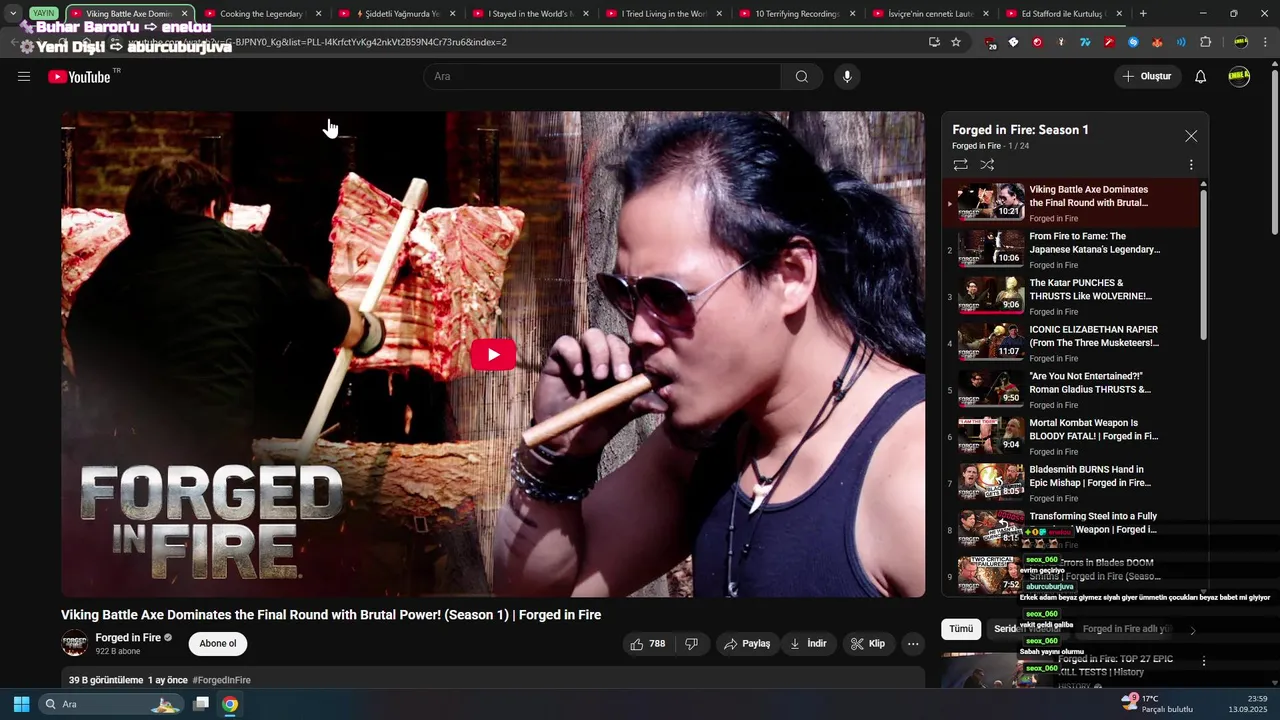Open the playlist three-dot options menu

pos(1191,165)
